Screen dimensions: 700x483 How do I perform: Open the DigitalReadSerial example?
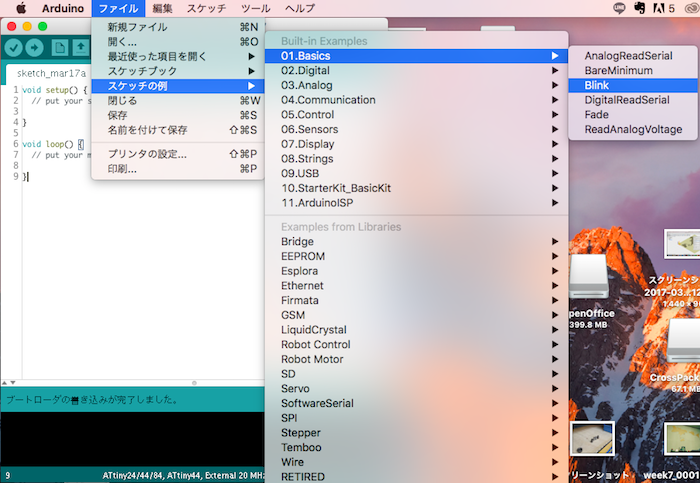pos(633,100)
